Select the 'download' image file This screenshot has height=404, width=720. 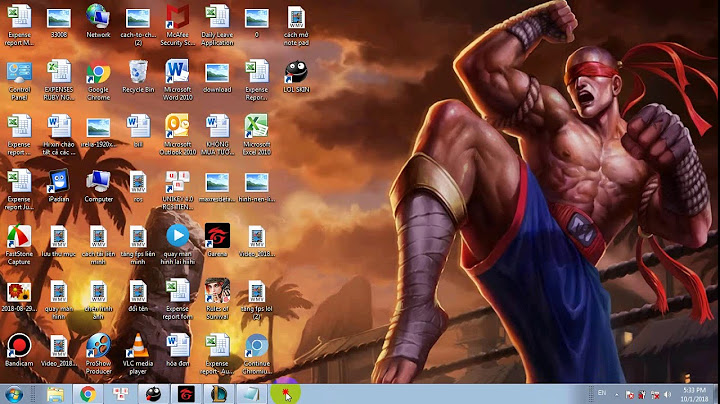click(217, 76)
